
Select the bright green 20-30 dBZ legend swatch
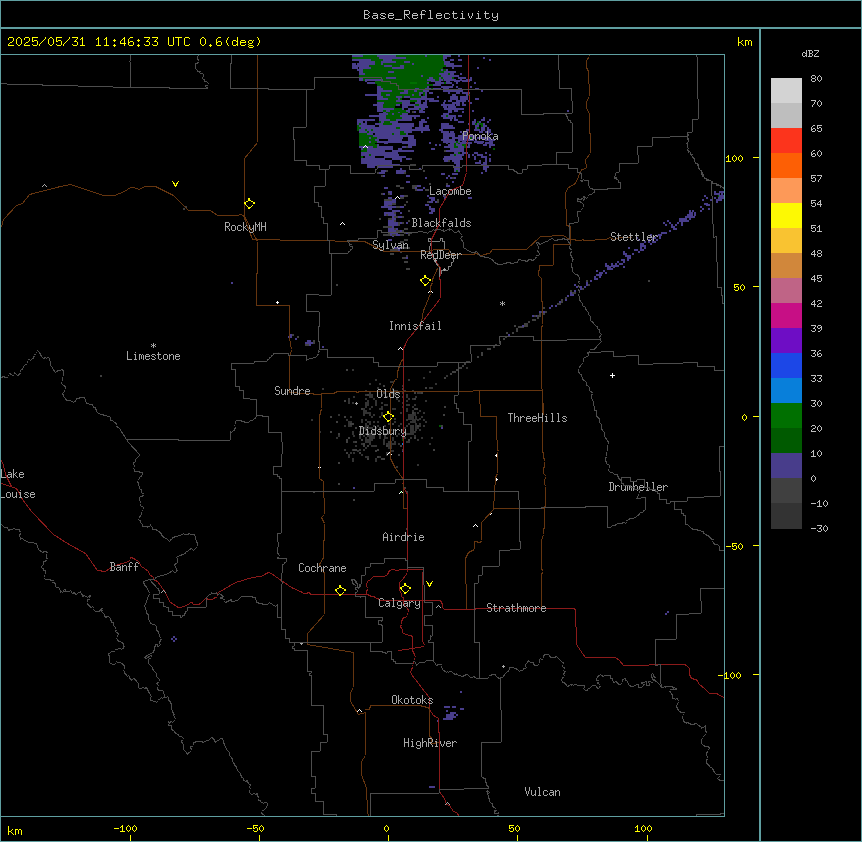tap(786, 416)
